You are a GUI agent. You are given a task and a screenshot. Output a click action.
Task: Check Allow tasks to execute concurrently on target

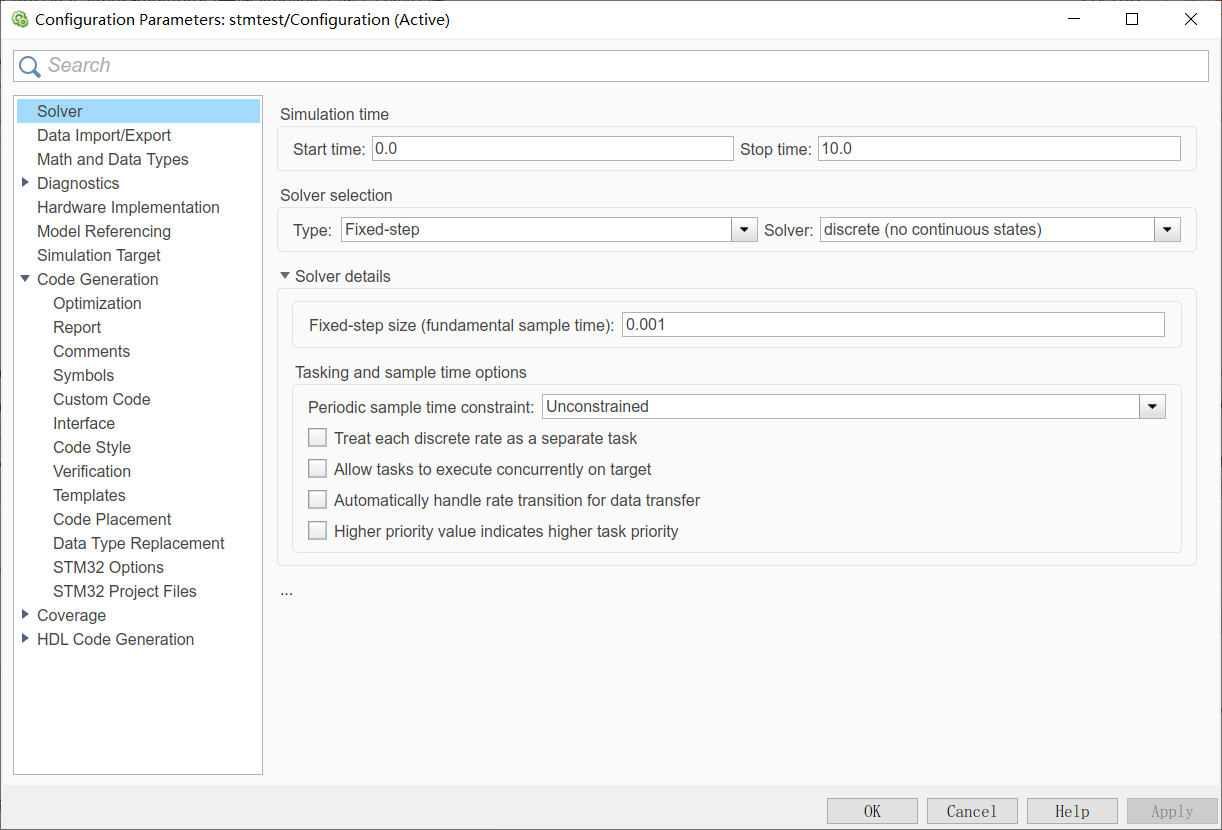pos(317,469)
